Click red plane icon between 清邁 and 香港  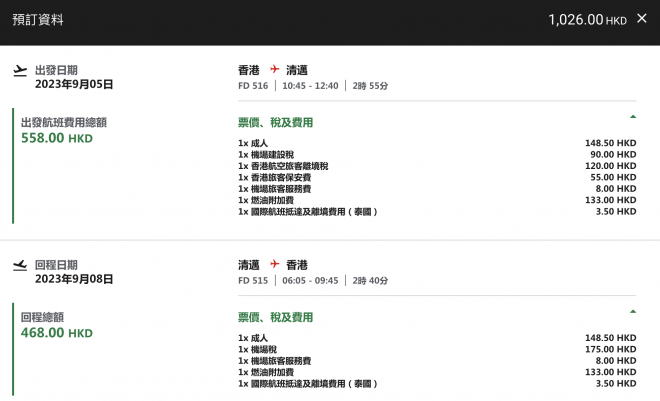(273, 265)
